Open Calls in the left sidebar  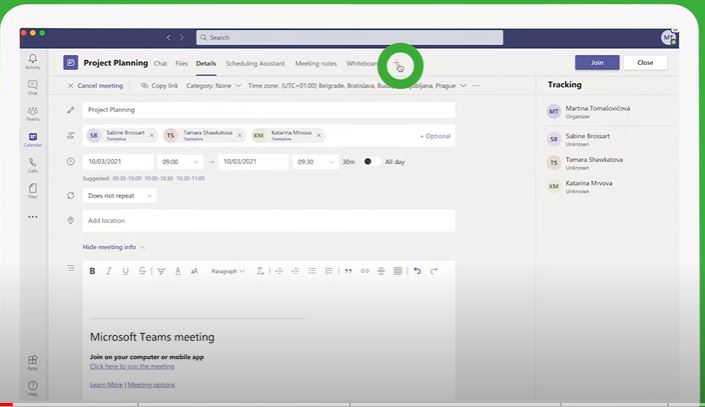point(33,164)
